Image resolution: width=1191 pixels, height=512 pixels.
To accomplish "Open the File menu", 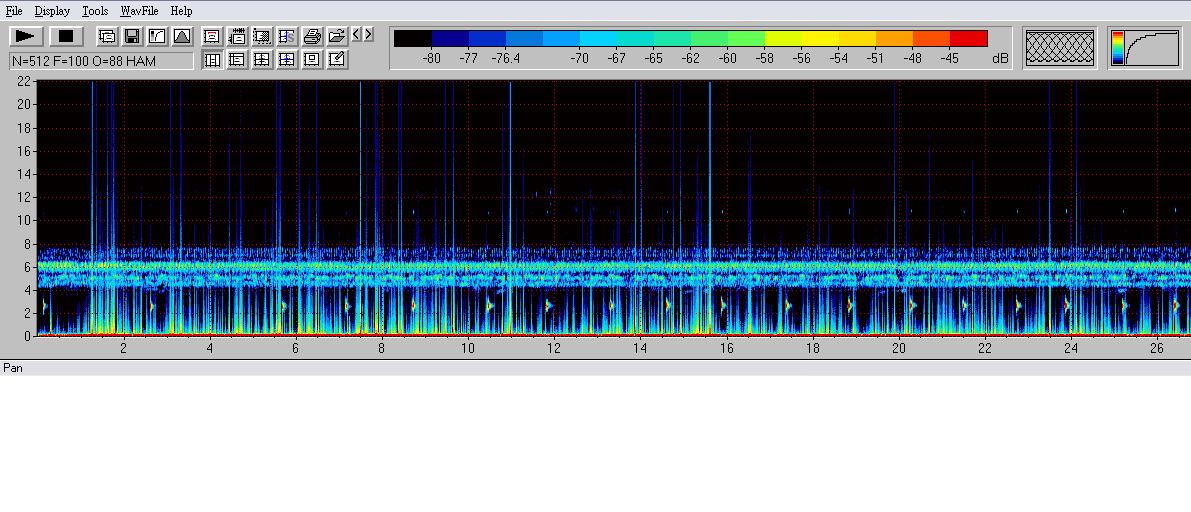I will (x=14, y=11).
